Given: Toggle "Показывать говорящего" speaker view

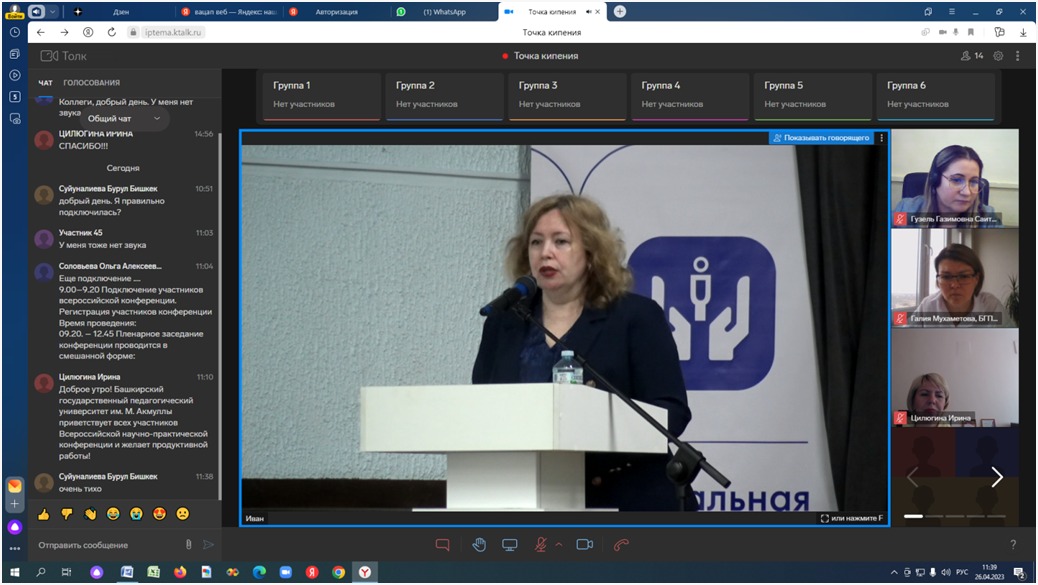Looking at the screenshot, I should [821, 138].
